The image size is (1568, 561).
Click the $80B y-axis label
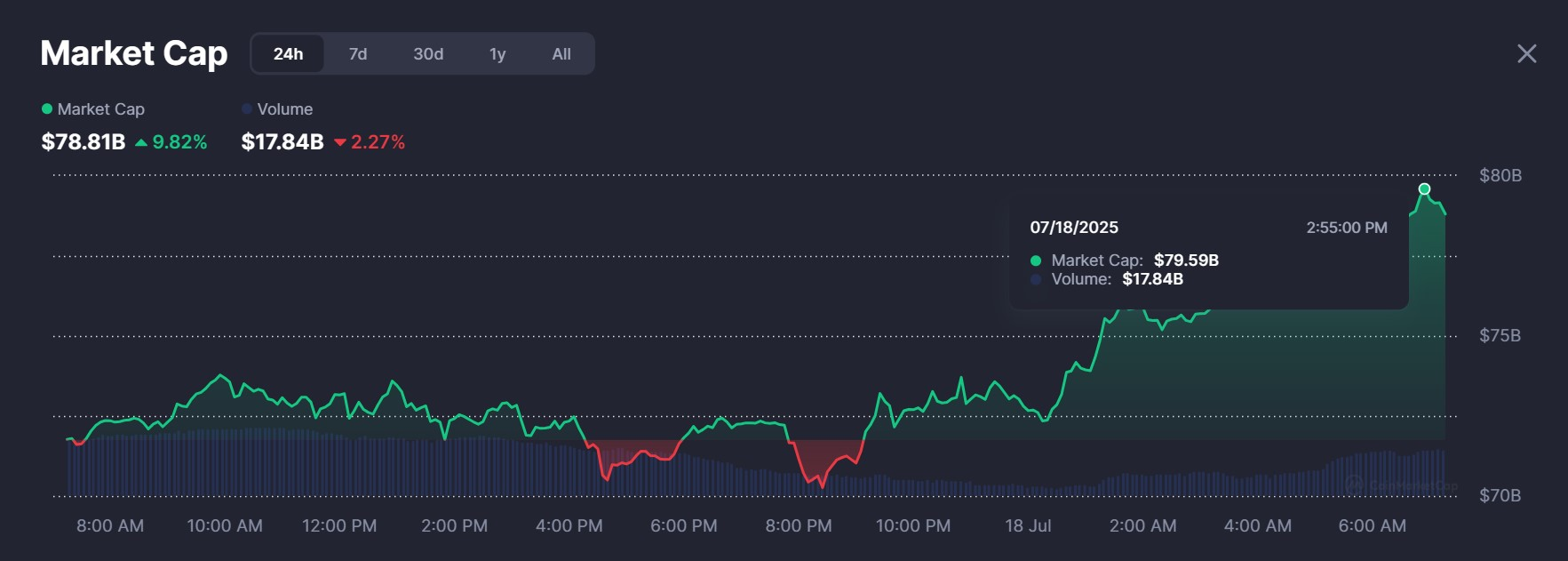point(1500,175)
